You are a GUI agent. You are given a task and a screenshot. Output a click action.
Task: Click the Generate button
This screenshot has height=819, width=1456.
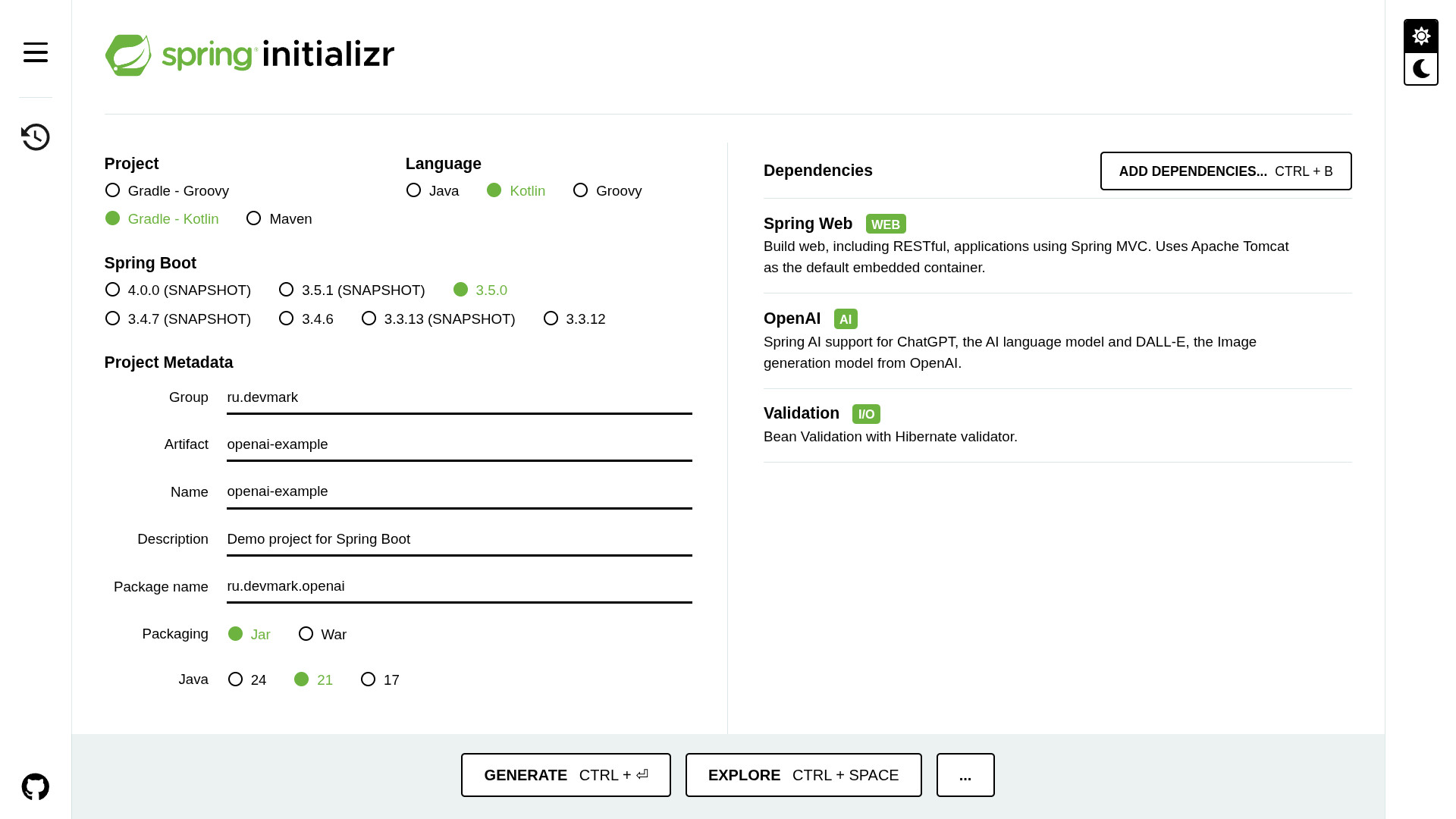566,775
